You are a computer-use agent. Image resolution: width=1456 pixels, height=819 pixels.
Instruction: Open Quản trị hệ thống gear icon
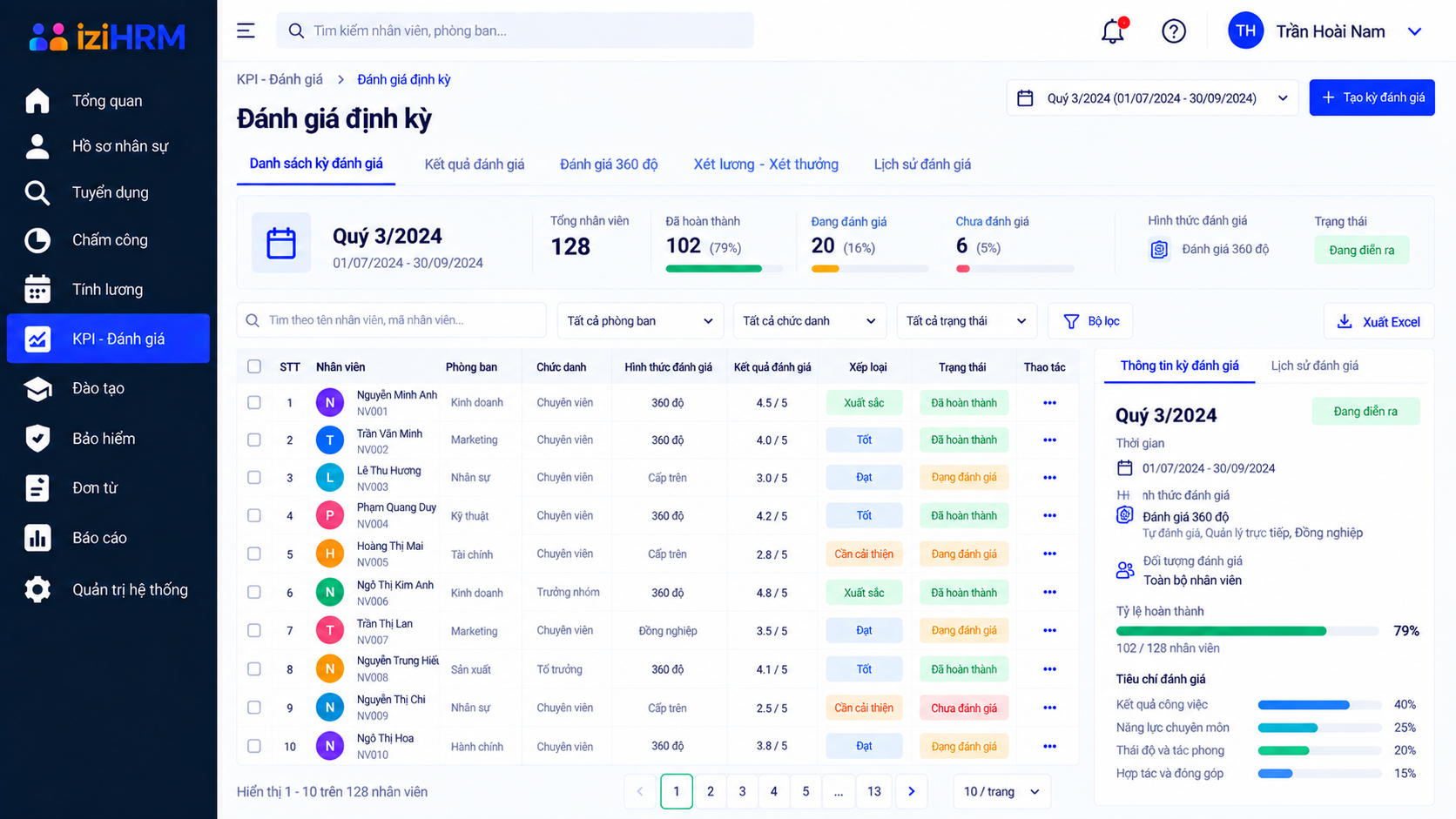pyautogui.click(x=37, y=589)
